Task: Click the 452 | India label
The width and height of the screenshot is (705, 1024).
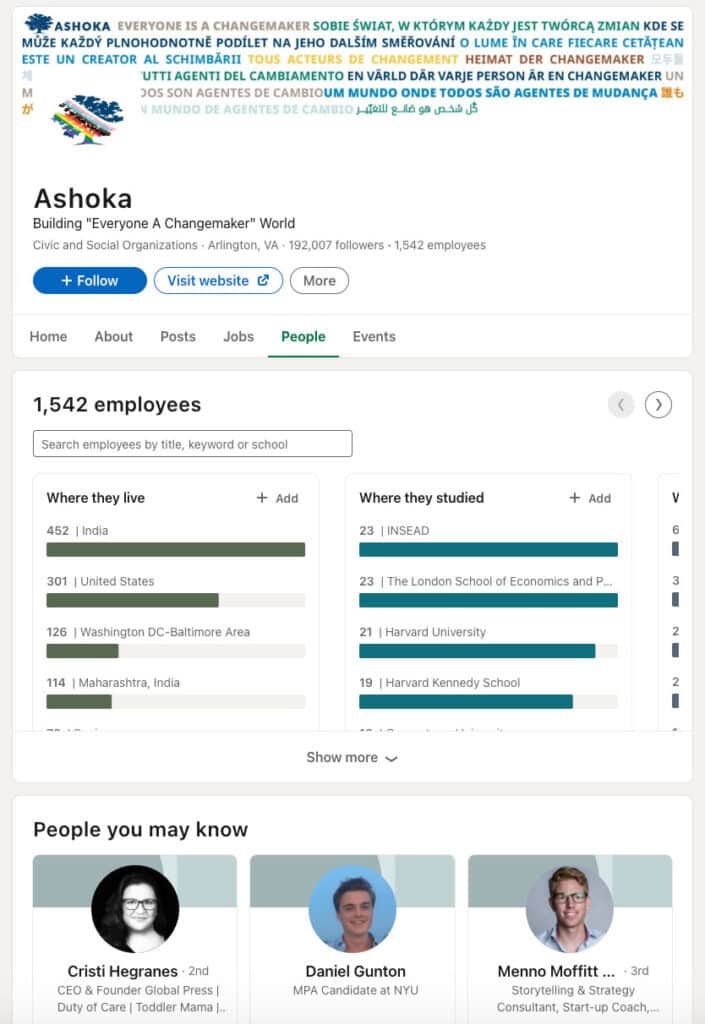Action: coord(77,530)
